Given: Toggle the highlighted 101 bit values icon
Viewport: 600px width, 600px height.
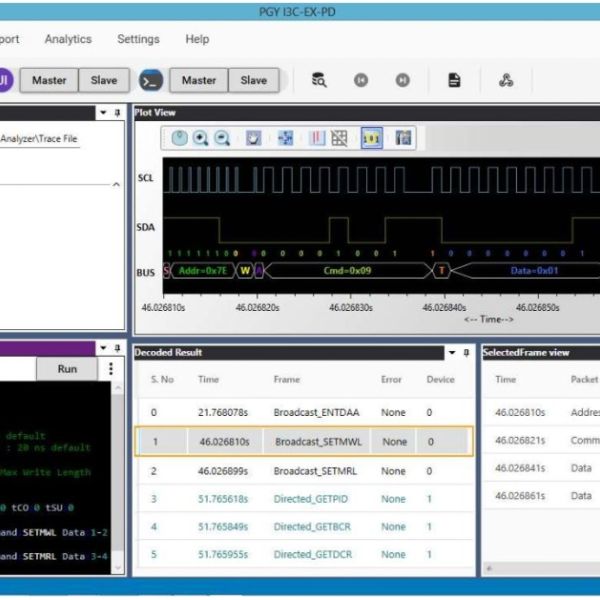Looking at the screenshot, I should tap(372, 138).
